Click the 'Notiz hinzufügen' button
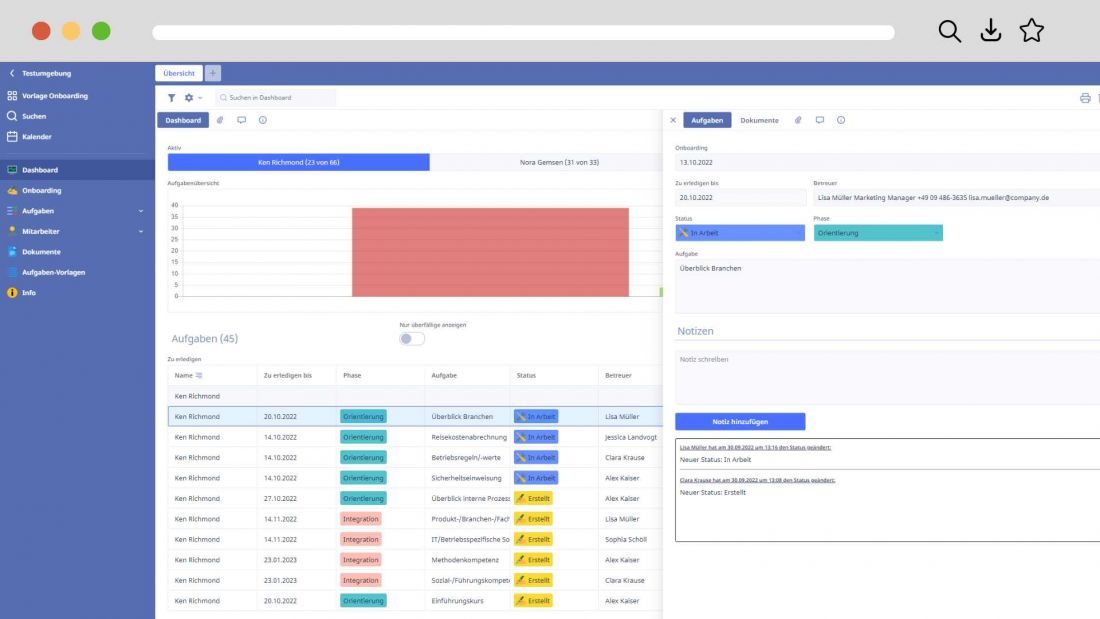 coord(739,422)
